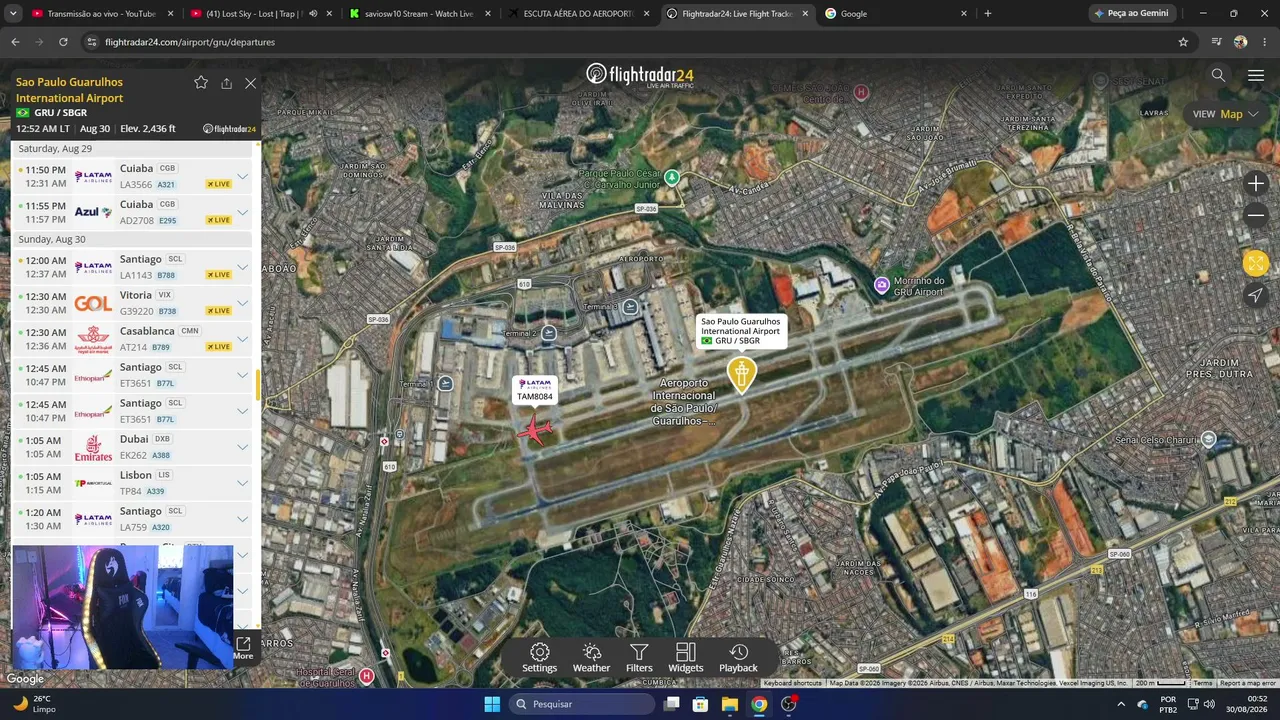The image size is (1280, 720).
Task: Open the Flightradar24 hamburger menu
Action: (1256, 75)
